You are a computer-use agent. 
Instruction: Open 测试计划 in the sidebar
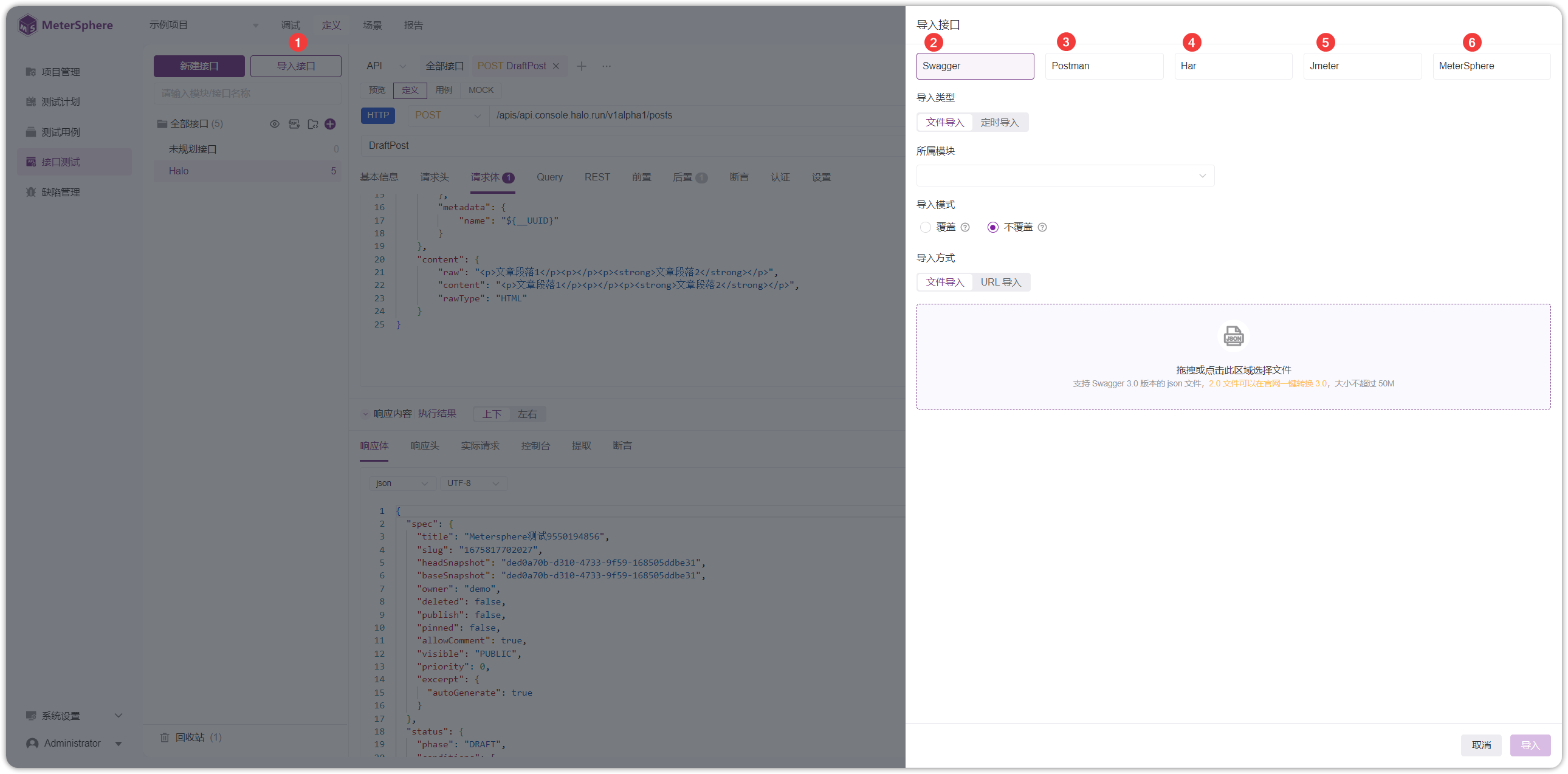(74, 101)
